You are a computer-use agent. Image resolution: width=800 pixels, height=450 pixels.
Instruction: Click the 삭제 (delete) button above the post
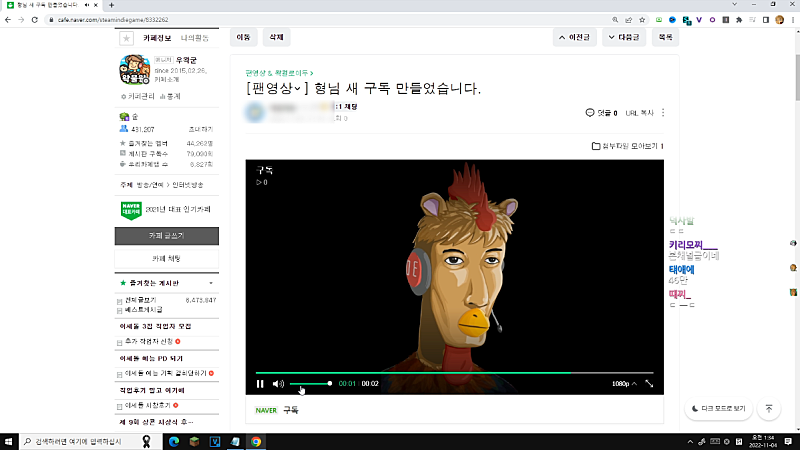[x=276, y=37]
